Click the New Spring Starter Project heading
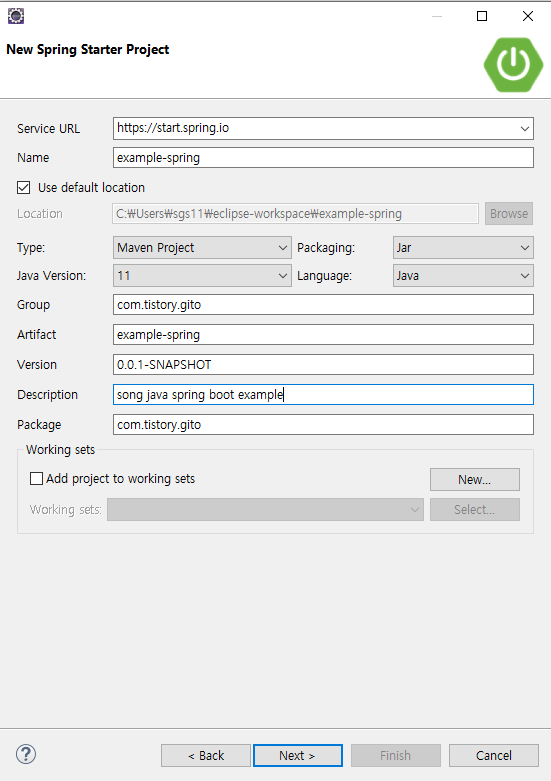This screenshot has width=551, height=781. click(88, 49)
